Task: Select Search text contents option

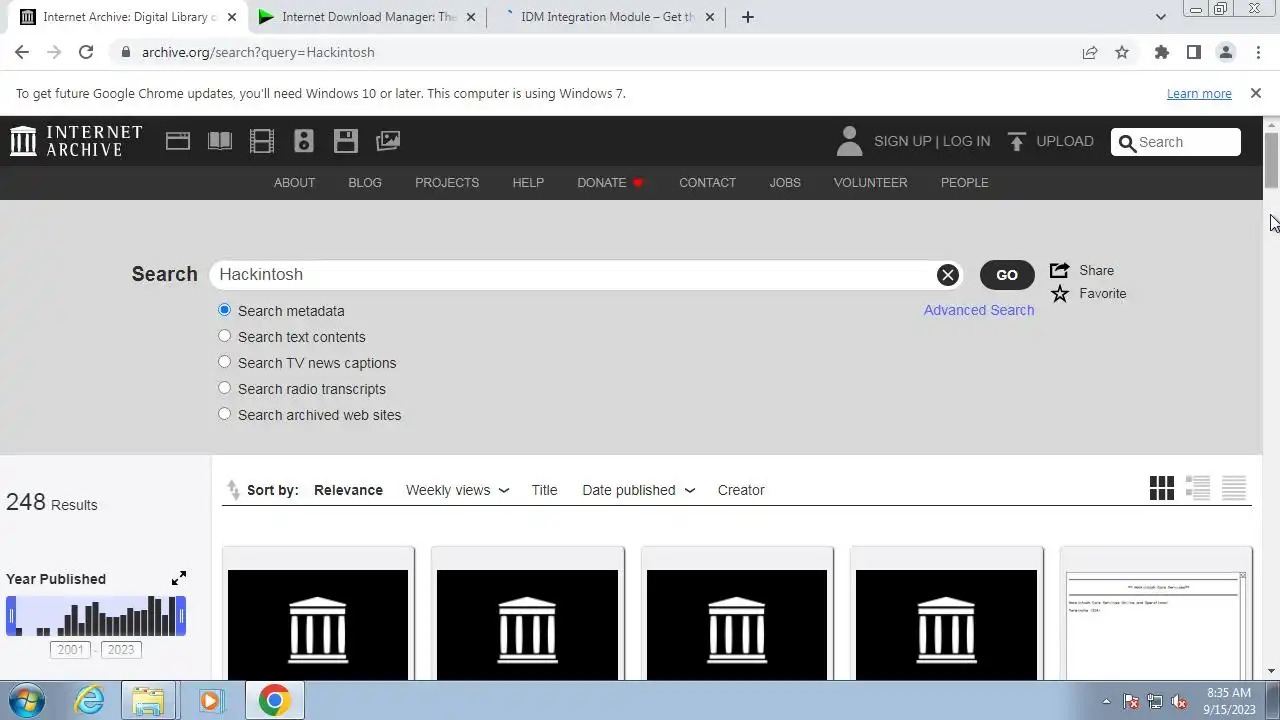Action: click(224, 336)
